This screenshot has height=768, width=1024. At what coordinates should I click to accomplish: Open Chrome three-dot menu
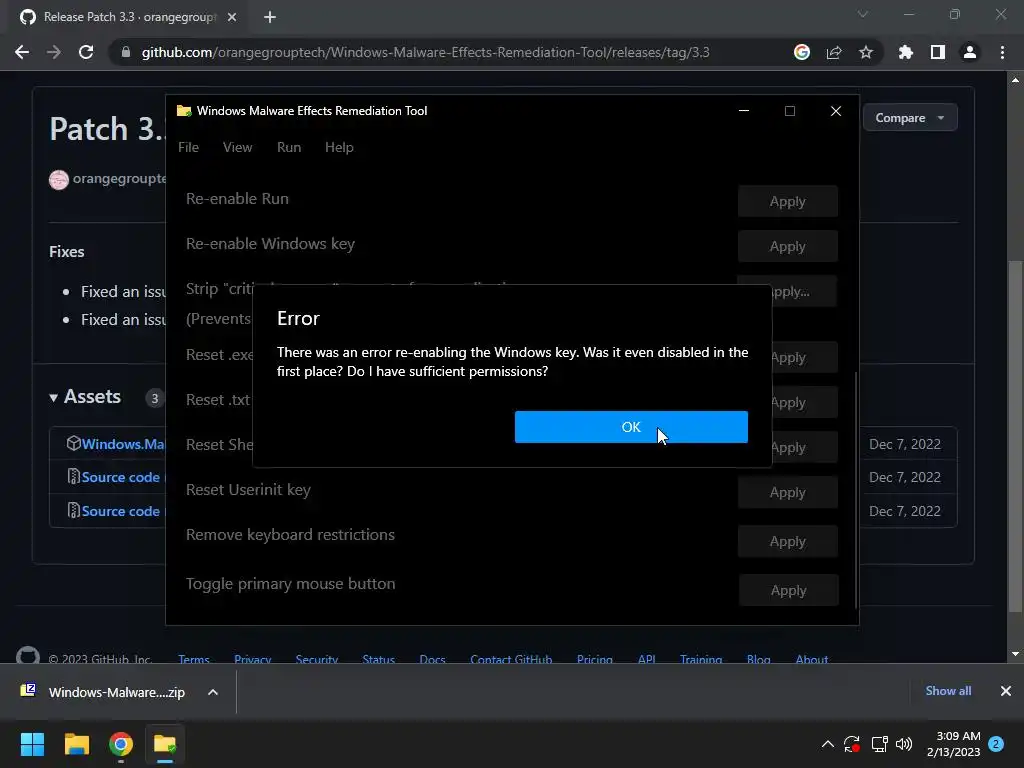[1002, 52]
